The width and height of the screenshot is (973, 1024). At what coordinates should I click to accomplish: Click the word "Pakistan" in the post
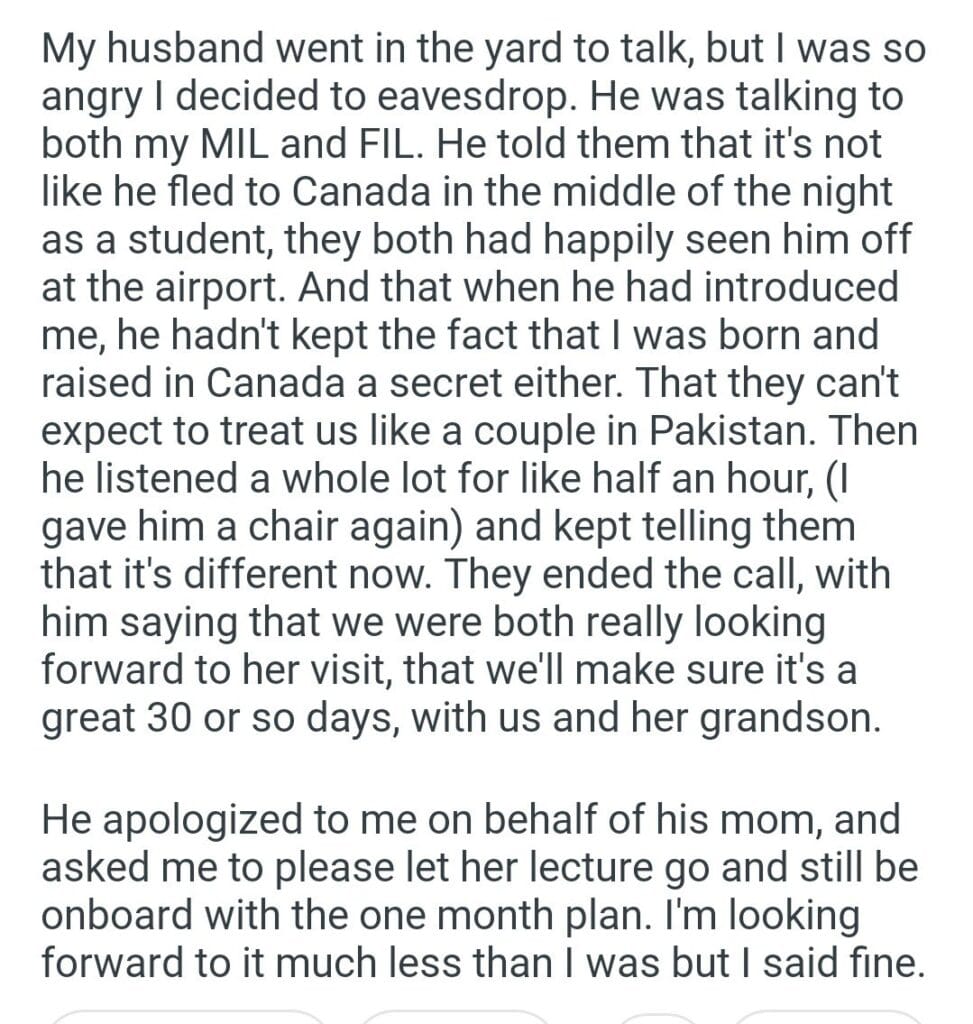tap(721, 432)
